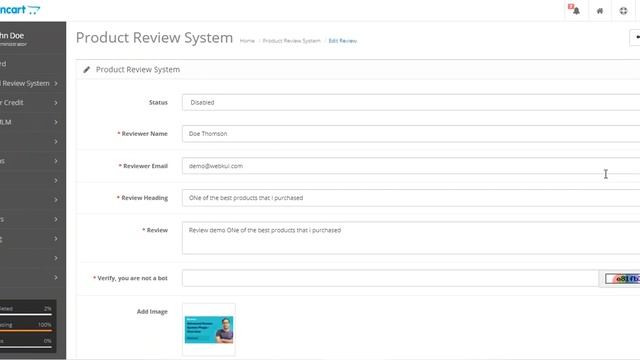Click the Reviewer Email input field
Screen dimensions: 640x360
coord(411,166)
